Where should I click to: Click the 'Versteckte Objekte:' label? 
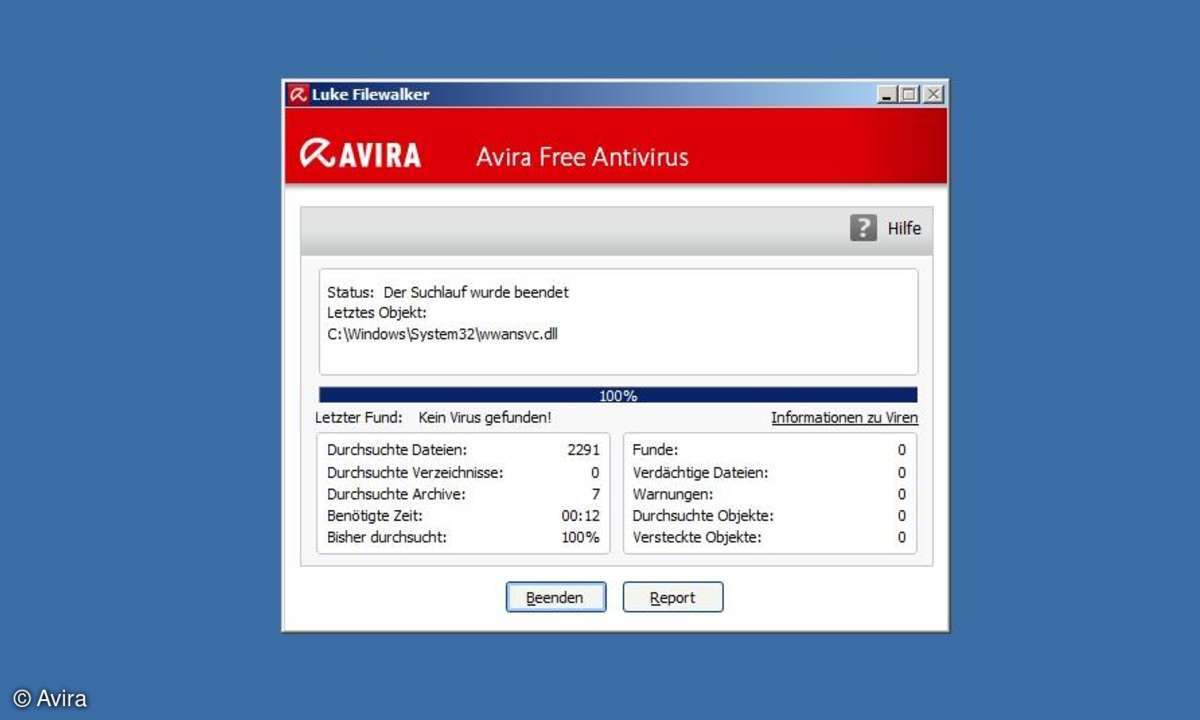coord(697,538)
